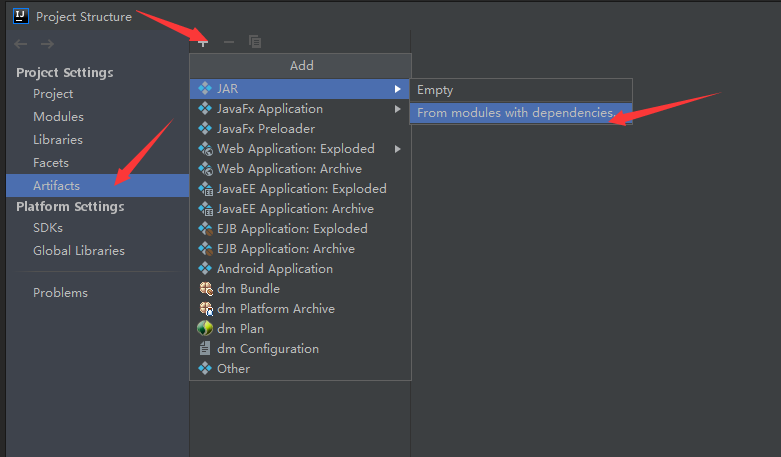This screenshot has height=457, width=781.
Task: Click the JavaFx Application icon
Action: (205, 108)
